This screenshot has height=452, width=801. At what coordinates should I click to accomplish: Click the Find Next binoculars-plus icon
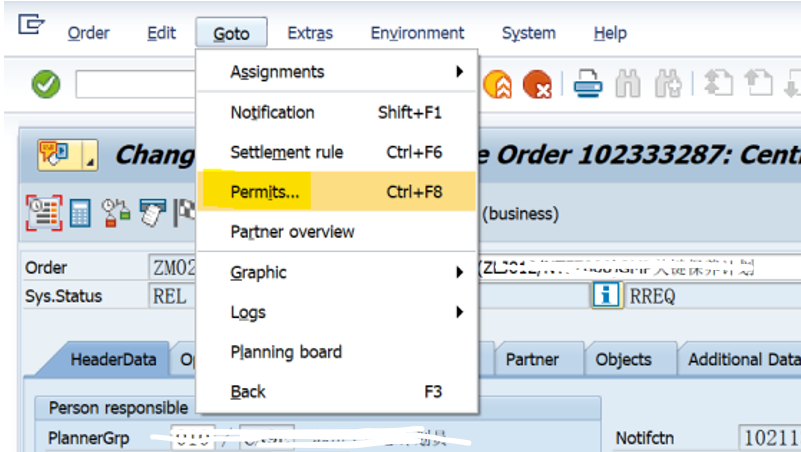click(x=668, y=84)
